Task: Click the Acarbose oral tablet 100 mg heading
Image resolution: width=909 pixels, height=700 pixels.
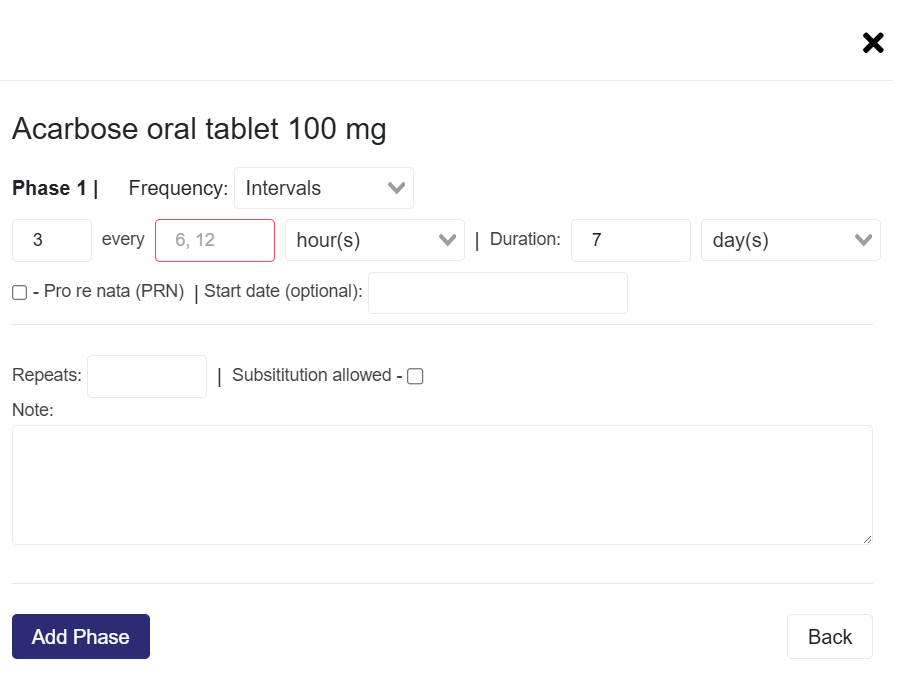Action: click(199, 129)
